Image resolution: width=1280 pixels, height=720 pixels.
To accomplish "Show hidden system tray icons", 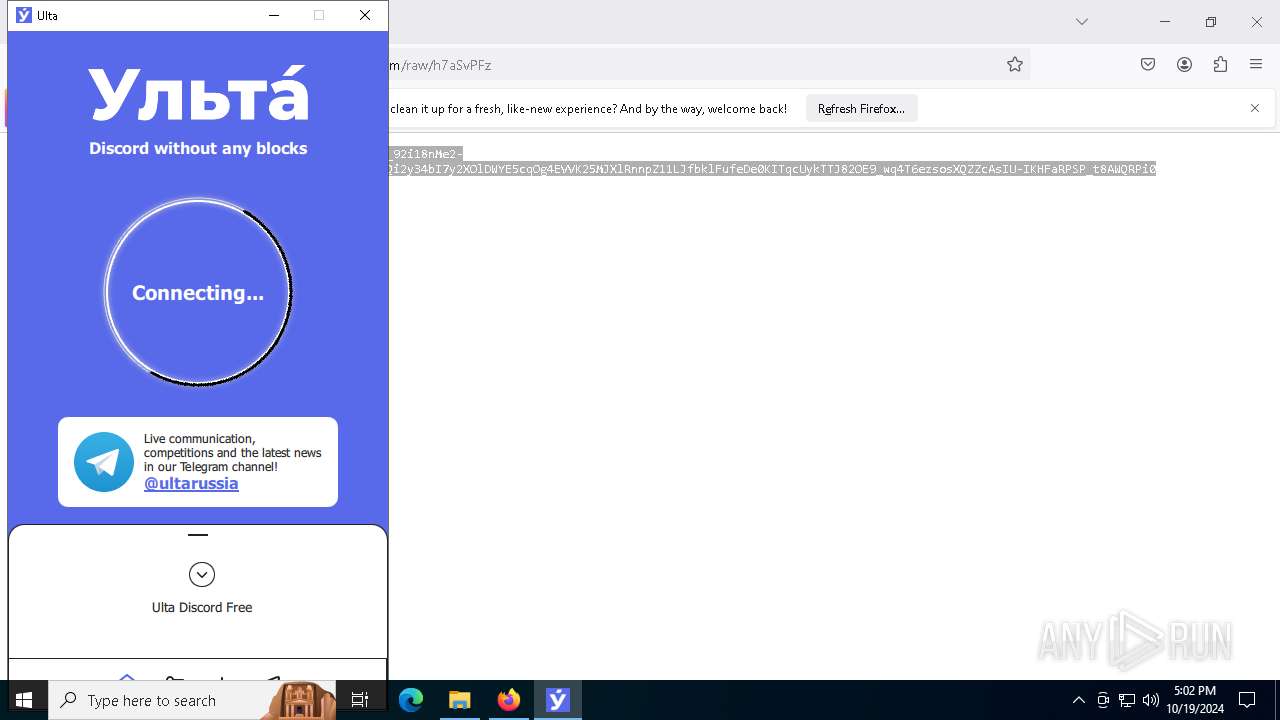I will tap(1079, 700).
